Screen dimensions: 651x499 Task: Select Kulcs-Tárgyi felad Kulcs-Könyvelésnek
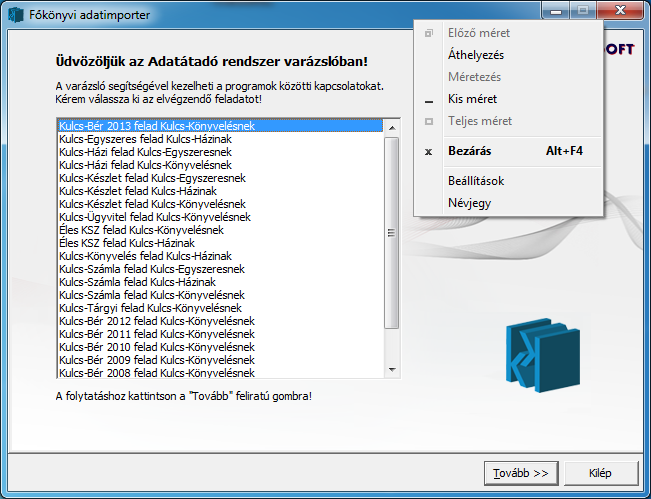click(x=220, y=308)
